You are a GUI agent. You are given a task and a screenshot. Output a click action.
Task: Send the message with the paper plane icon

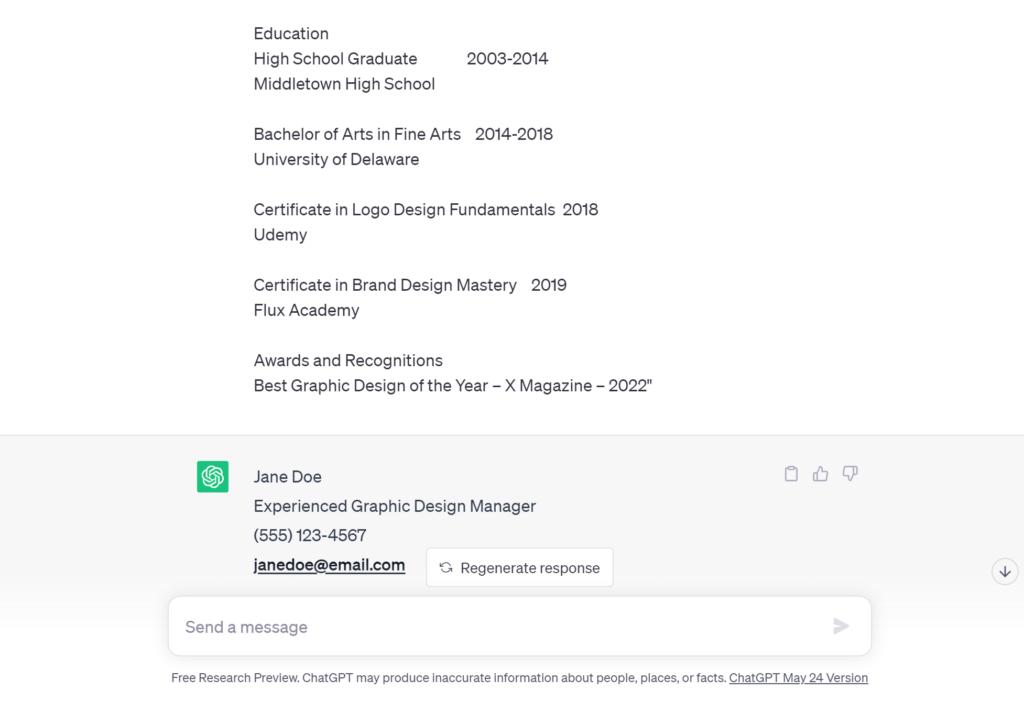[841, 626]
